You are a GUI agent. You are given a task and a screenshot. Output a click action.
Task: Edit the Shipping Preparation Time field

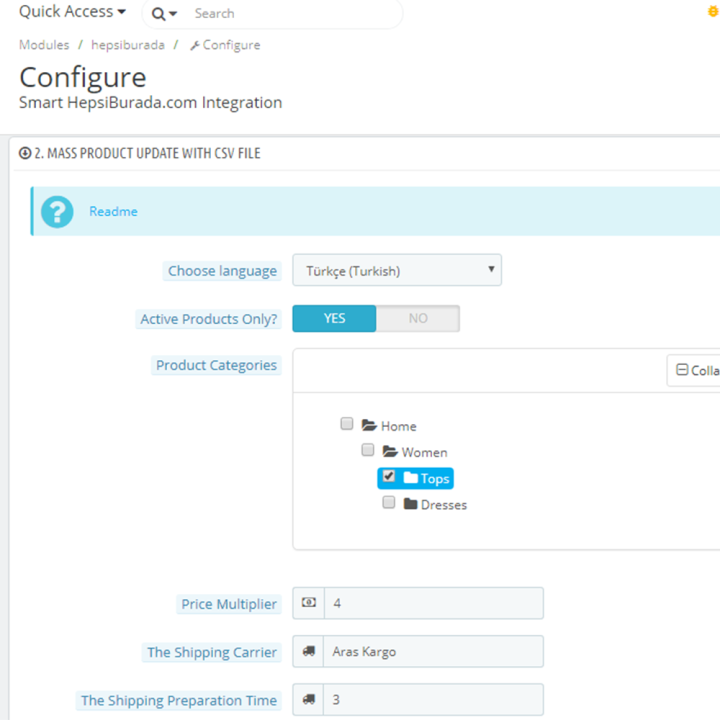433,699
